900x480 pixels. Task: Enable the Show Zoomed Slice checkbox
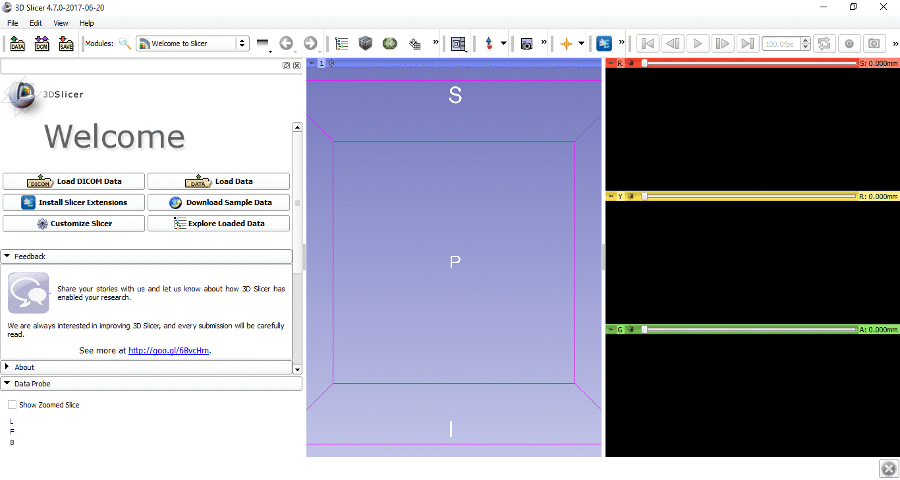[12, 405]
